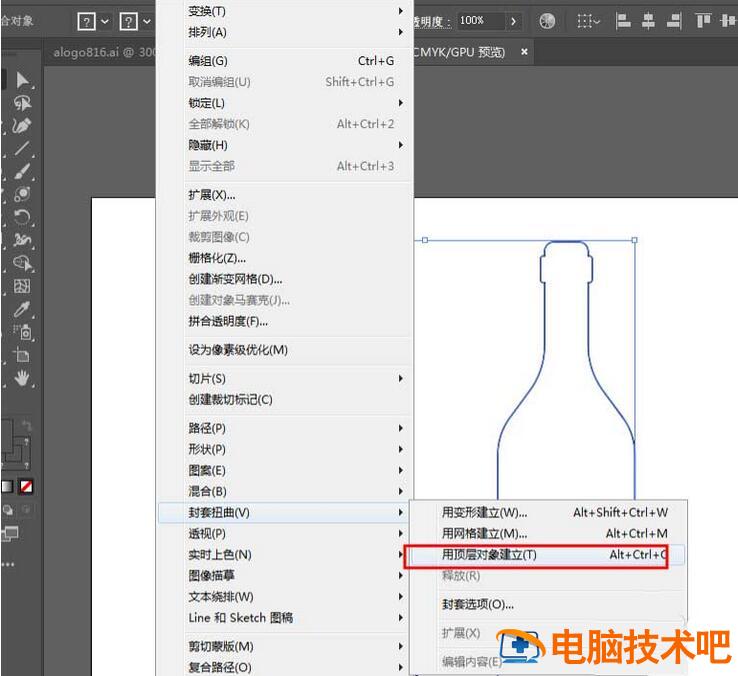This screenshot has width=738, height=676.
Task: Close the CMYK/GPU preview document tab
Action: pos(524,52)
